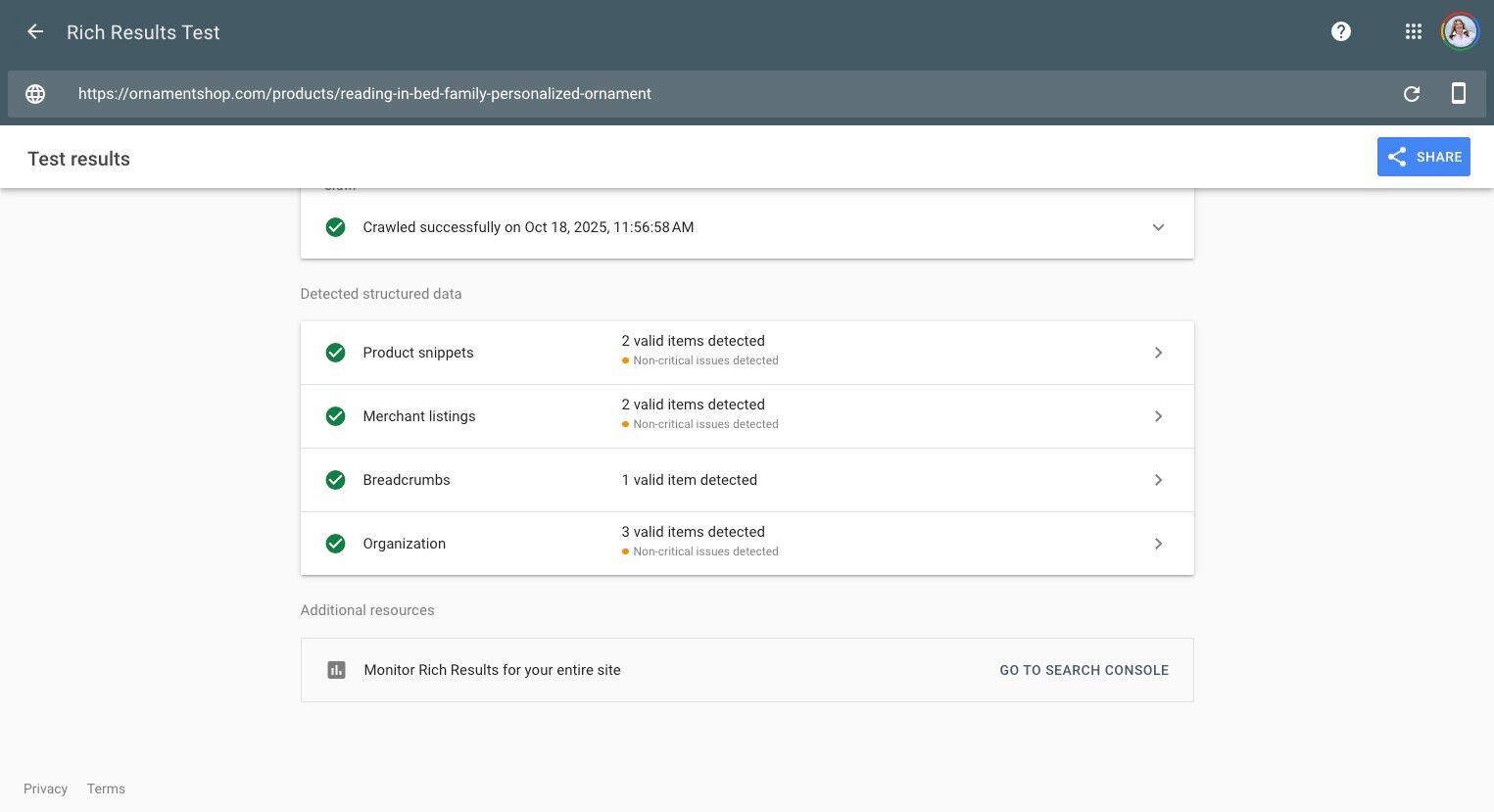The image size is (1494, 812).
Task: Expand the Product snippets row arrow
Action: (1158, 353)
